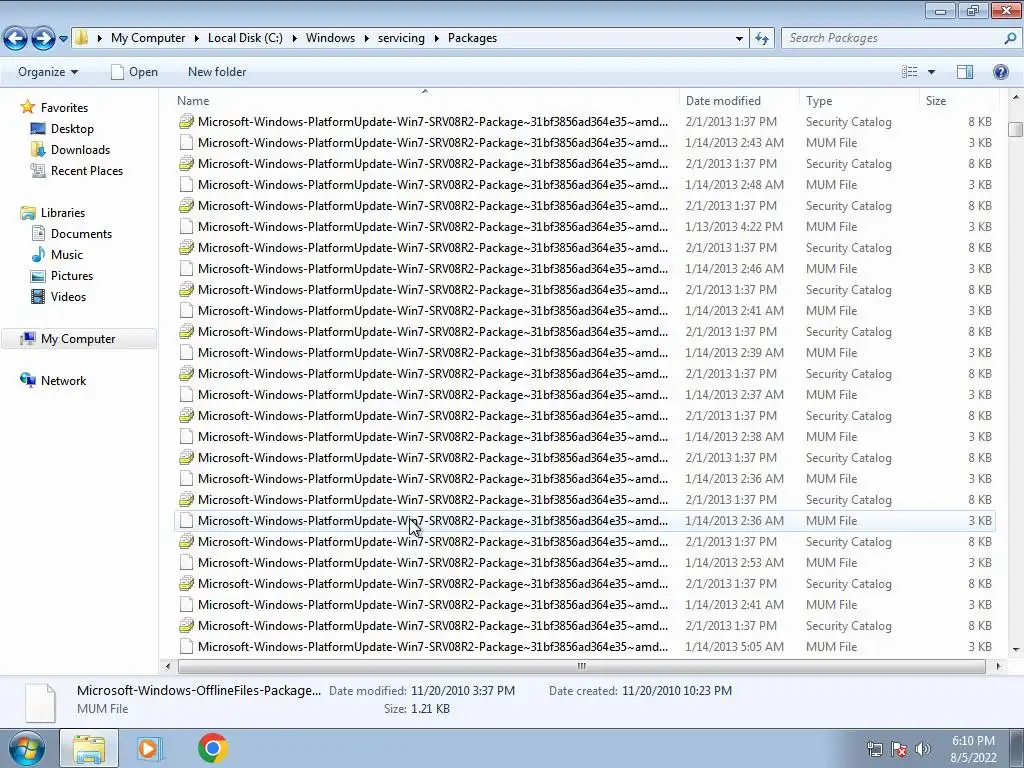1024x768 pixels.
Task: Sort by the Size column header
Action: click(959, 101)
